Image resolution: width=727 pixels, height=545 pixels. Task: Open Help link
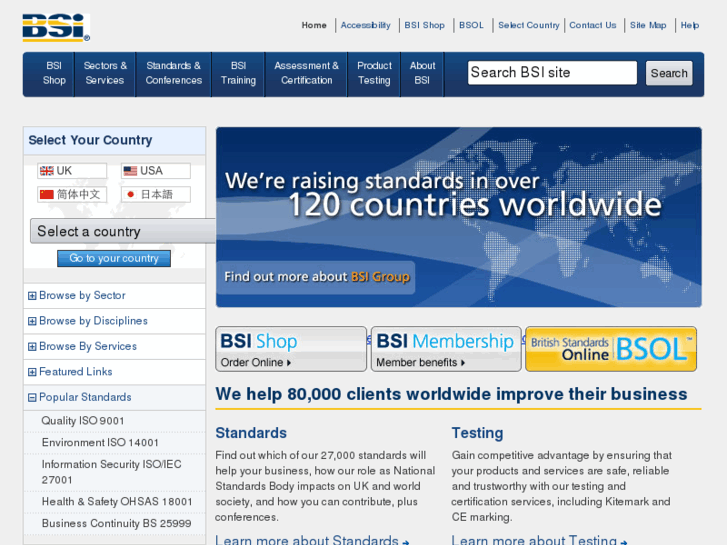click(x=689, y=26)
